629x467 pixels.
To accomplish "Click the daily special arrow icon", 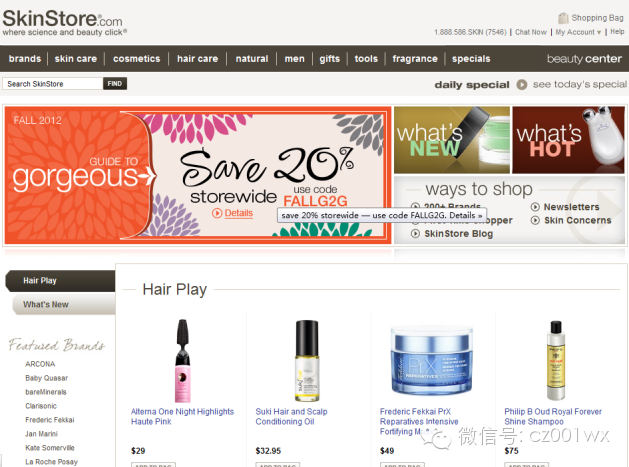I will click(523, 85).
